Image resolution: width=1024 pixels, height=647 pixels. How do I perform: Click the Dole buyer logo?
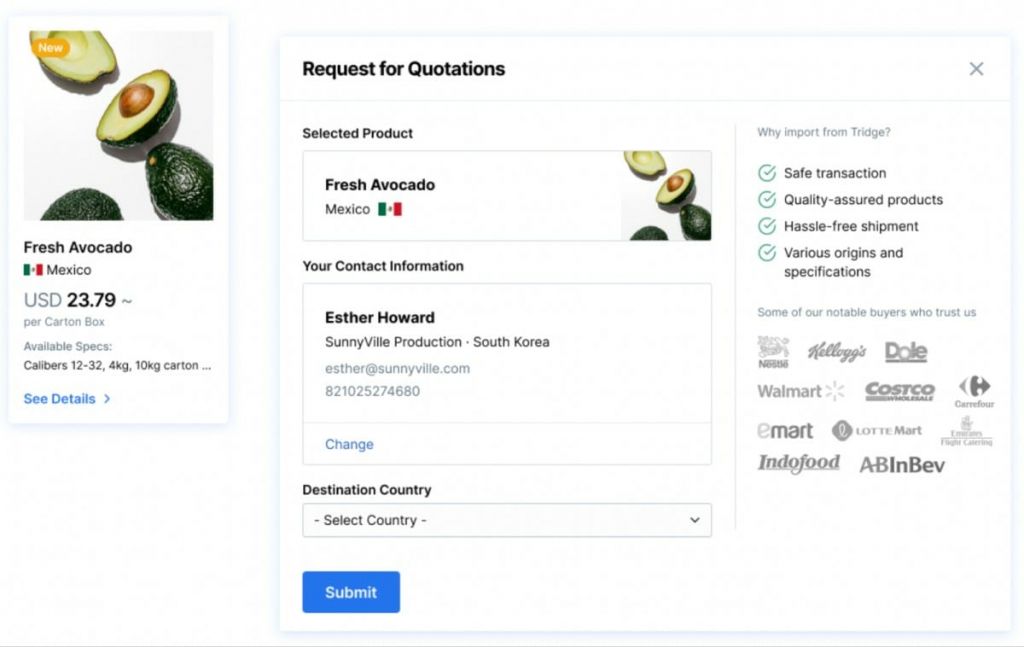click(x=906, y=352)
